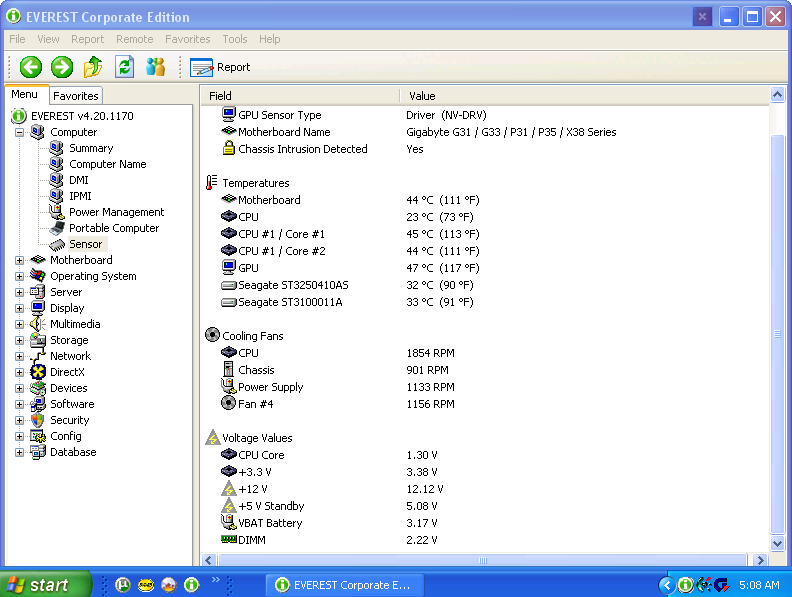Select the Voltage Values warning icon
The image size is (792, 597).
pyautogui.click(x=213, y=437)
